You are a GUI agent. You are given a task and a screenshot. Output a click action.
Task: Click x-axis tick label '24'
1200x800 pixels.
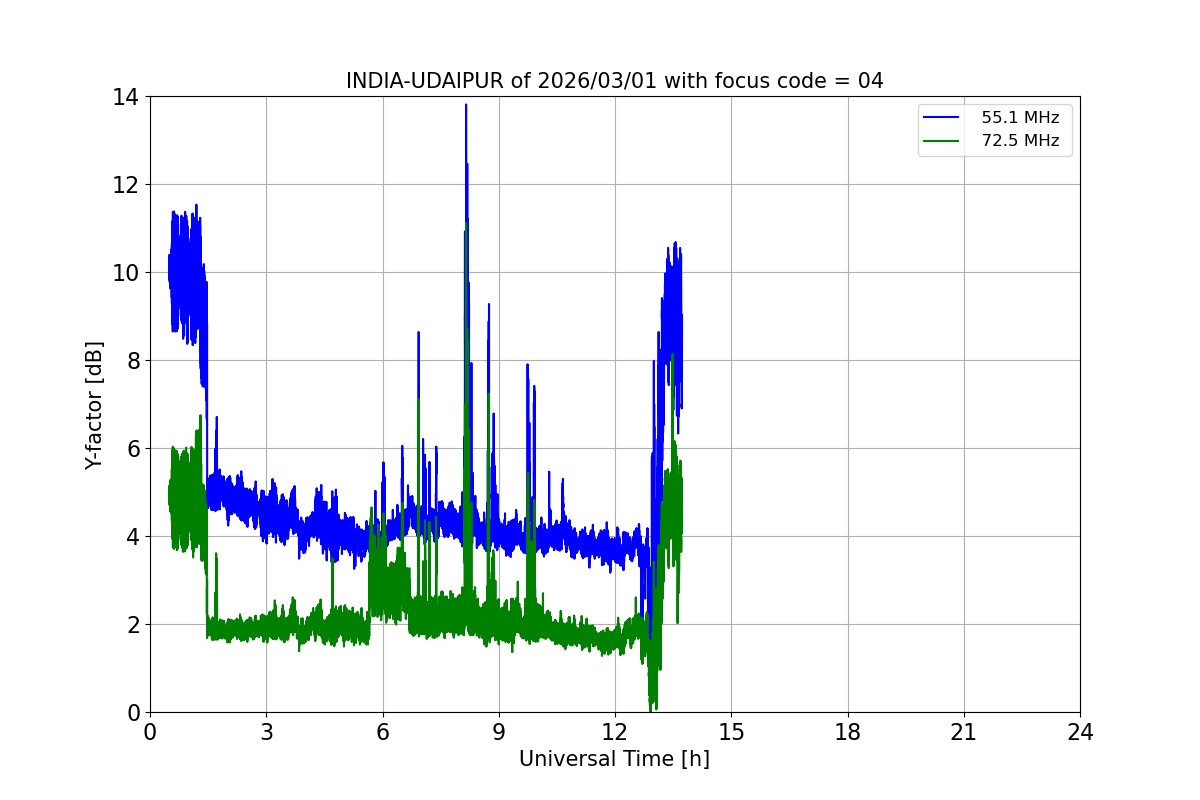[x=1080, y=732]
